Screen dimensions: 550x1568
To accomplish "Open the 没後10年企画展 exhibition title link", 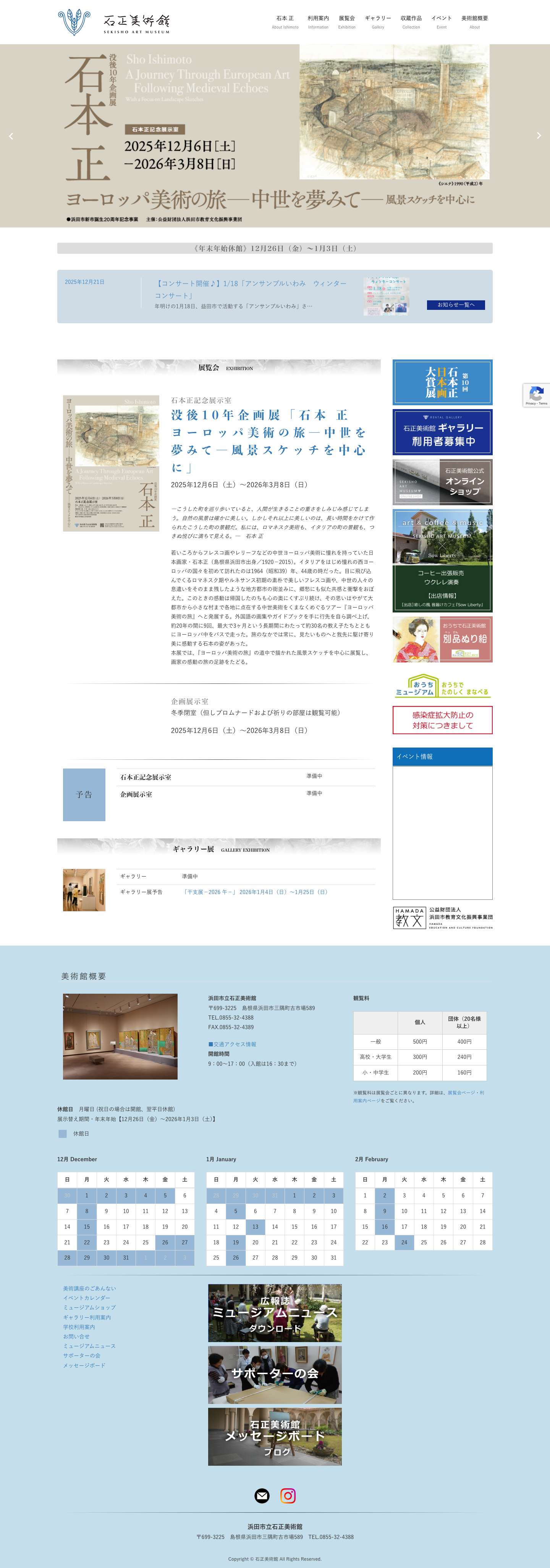I will click(269, 441).
